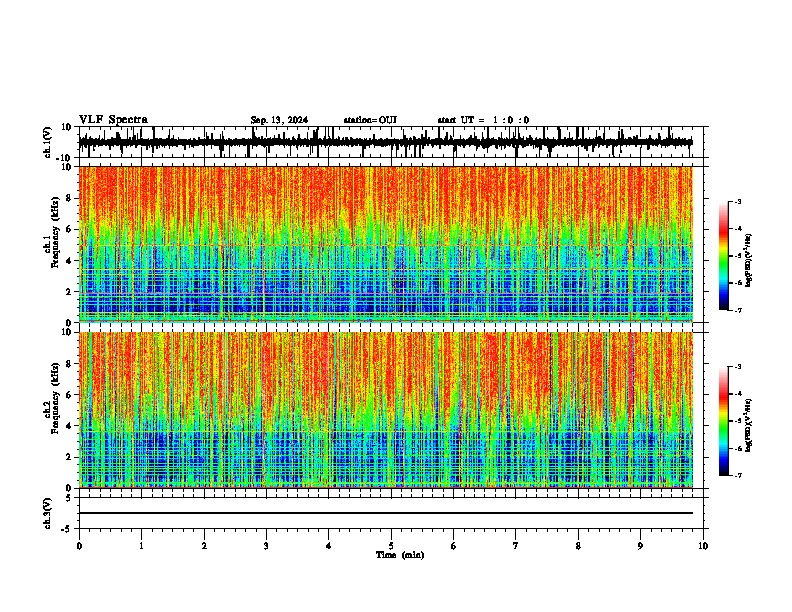Click the "Time (min)" axis label
The image size is (792, 612).
pyautogui.click(x=400, y=555)
